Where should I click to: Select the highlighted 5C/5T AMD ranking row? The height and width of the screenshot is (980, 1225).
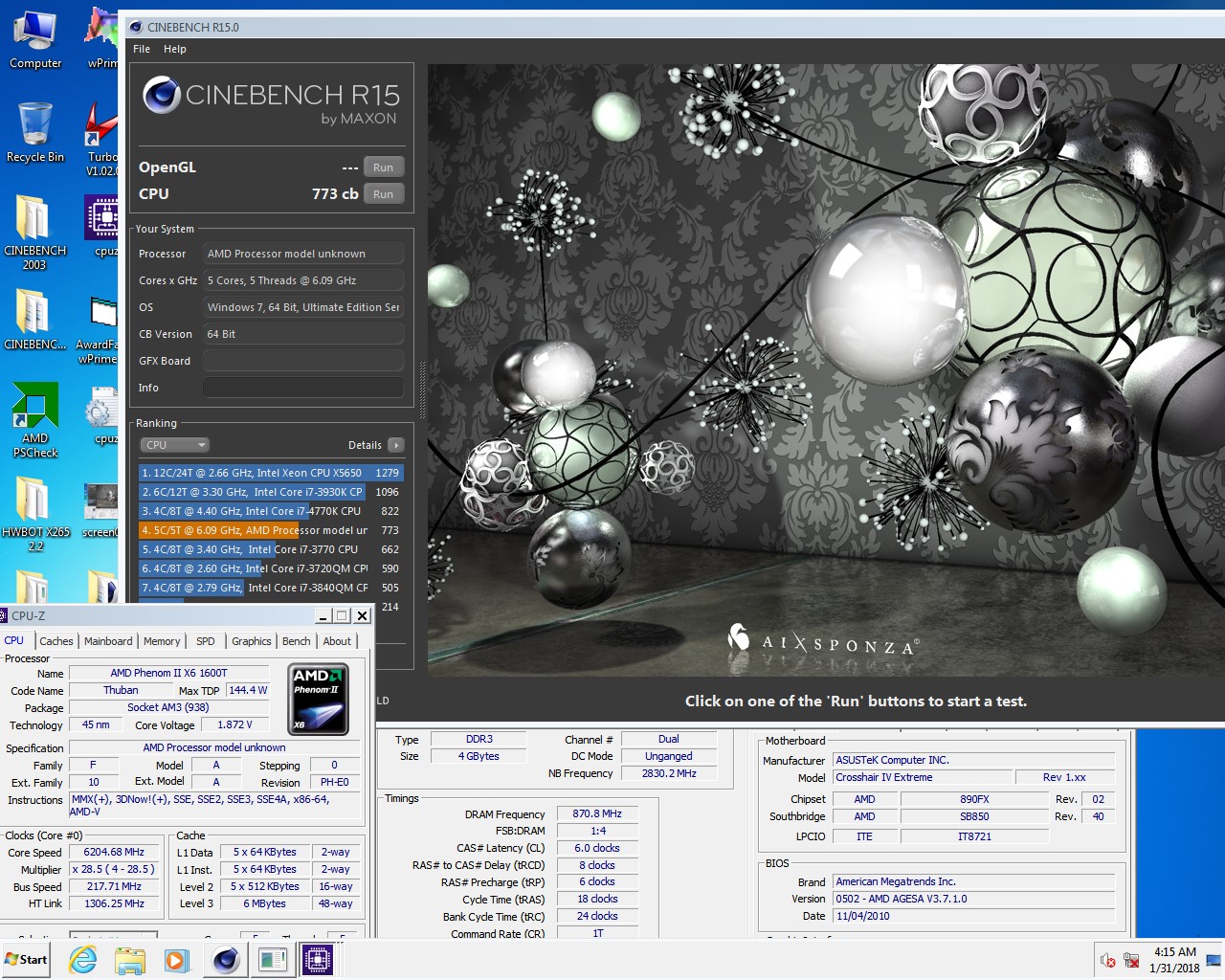click(271, 530)
